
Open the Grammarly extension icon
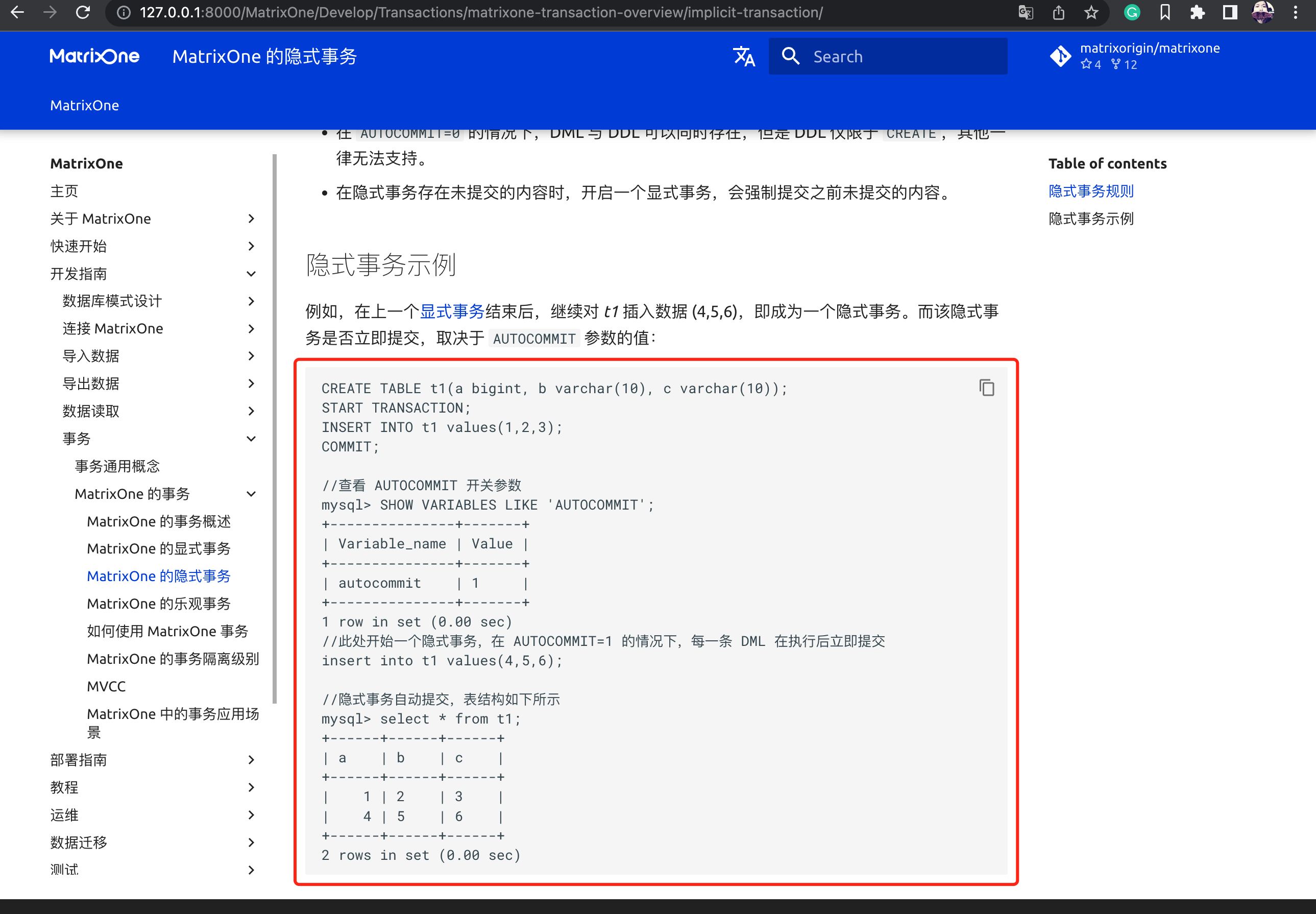[x=1131, y=13]
